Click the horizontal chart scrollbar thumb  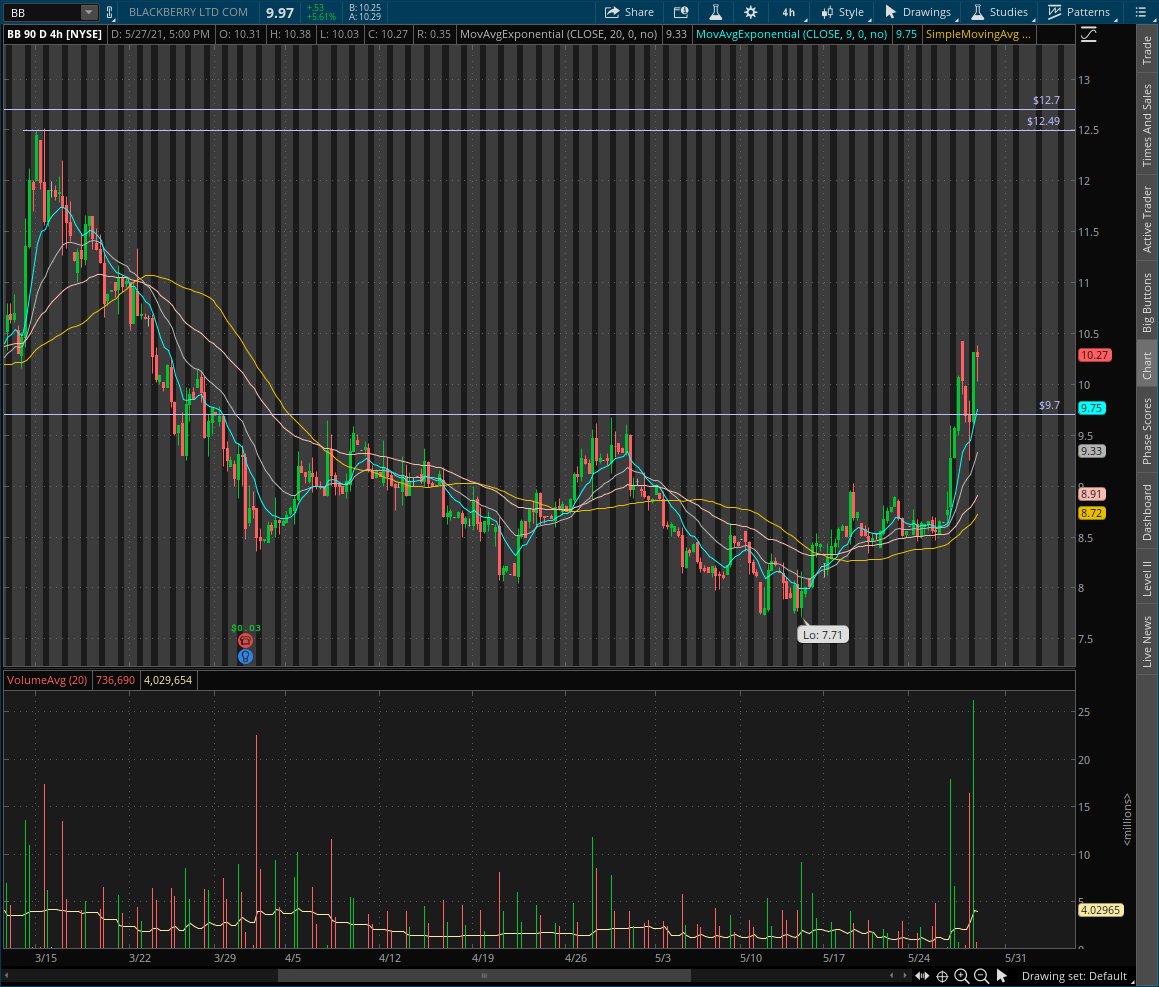484,976
